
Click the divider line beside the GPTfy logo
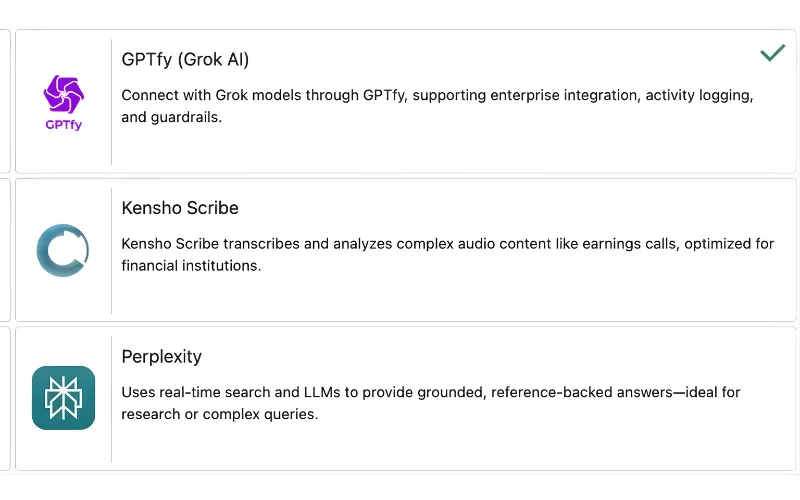[x=111, y=101]
